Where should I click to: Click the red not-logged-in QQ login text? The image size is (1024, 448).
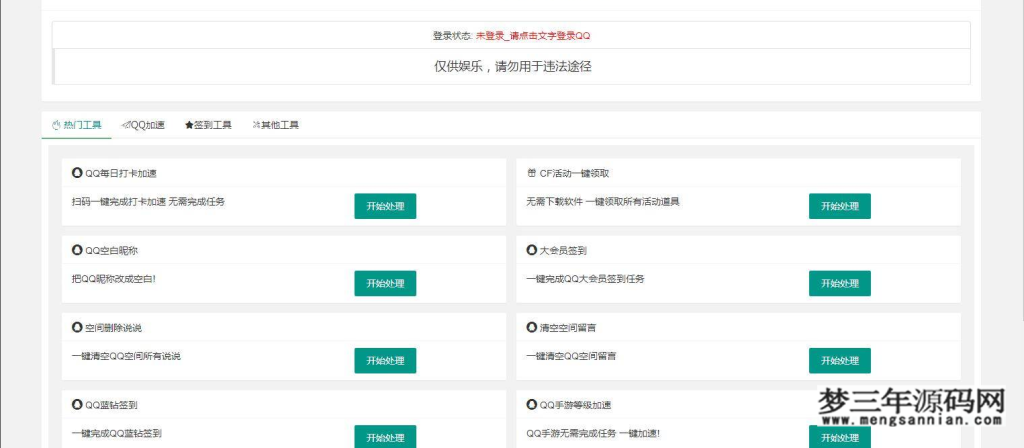[x=532, y=36]
